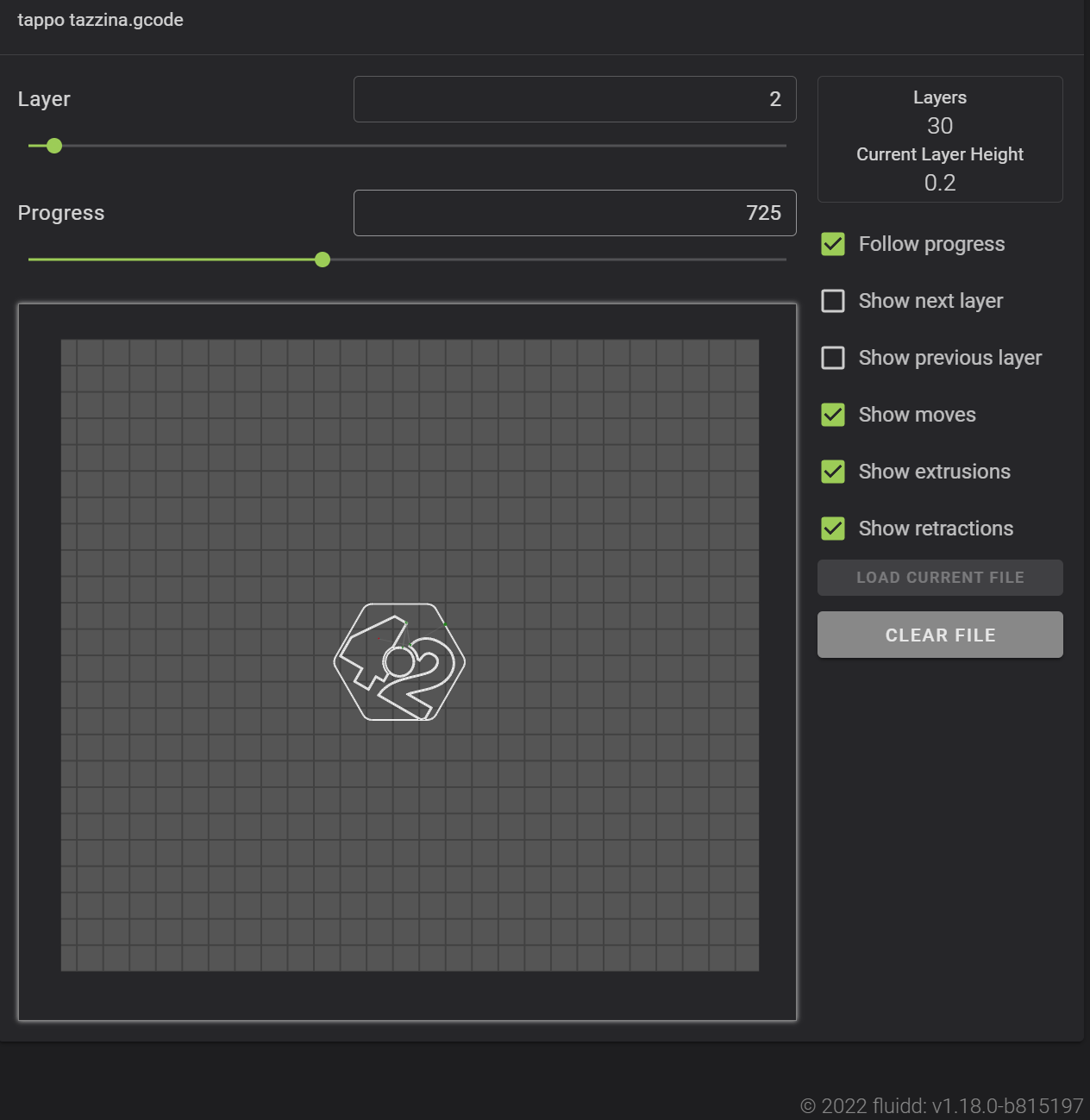Click the LOAD CURRENT FILE button
The image size is (1090, 1120).
(939, 577)
